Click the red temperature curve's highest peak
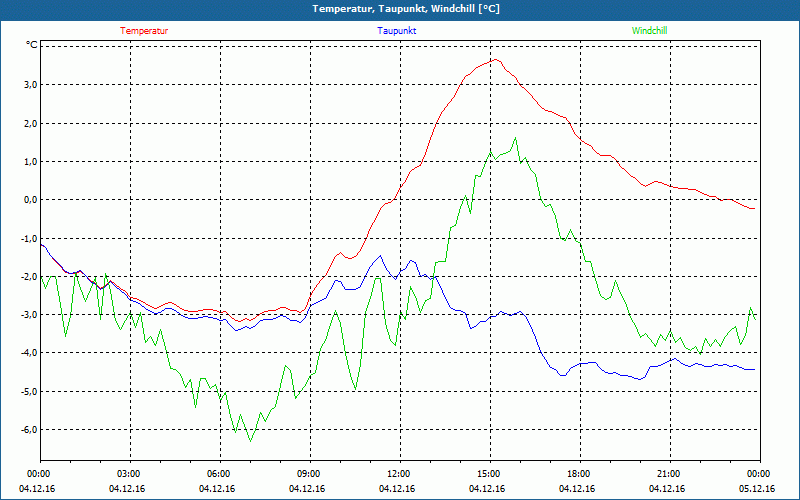This screenshot has width=800, height=500. 494,59
